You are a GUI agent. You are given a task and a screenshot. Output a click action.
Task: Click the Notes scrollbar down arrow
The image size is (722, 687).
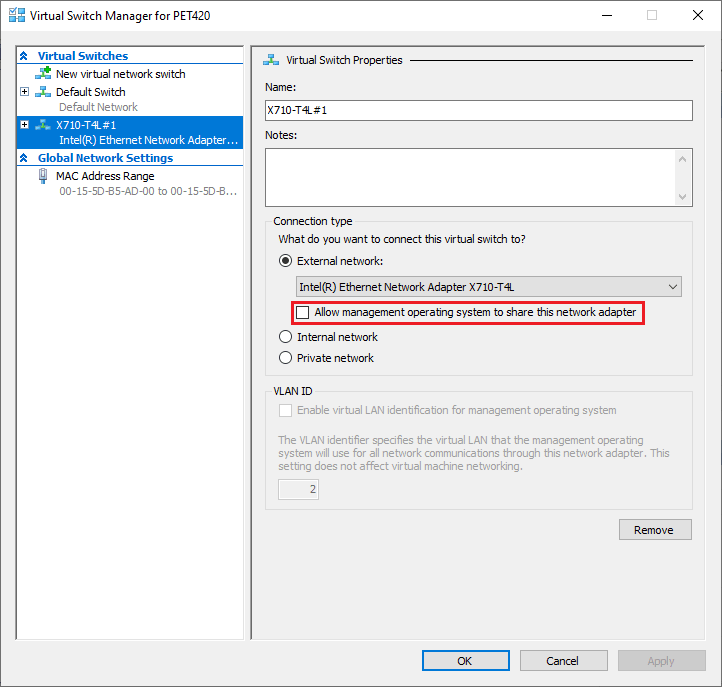click(682, 197)
